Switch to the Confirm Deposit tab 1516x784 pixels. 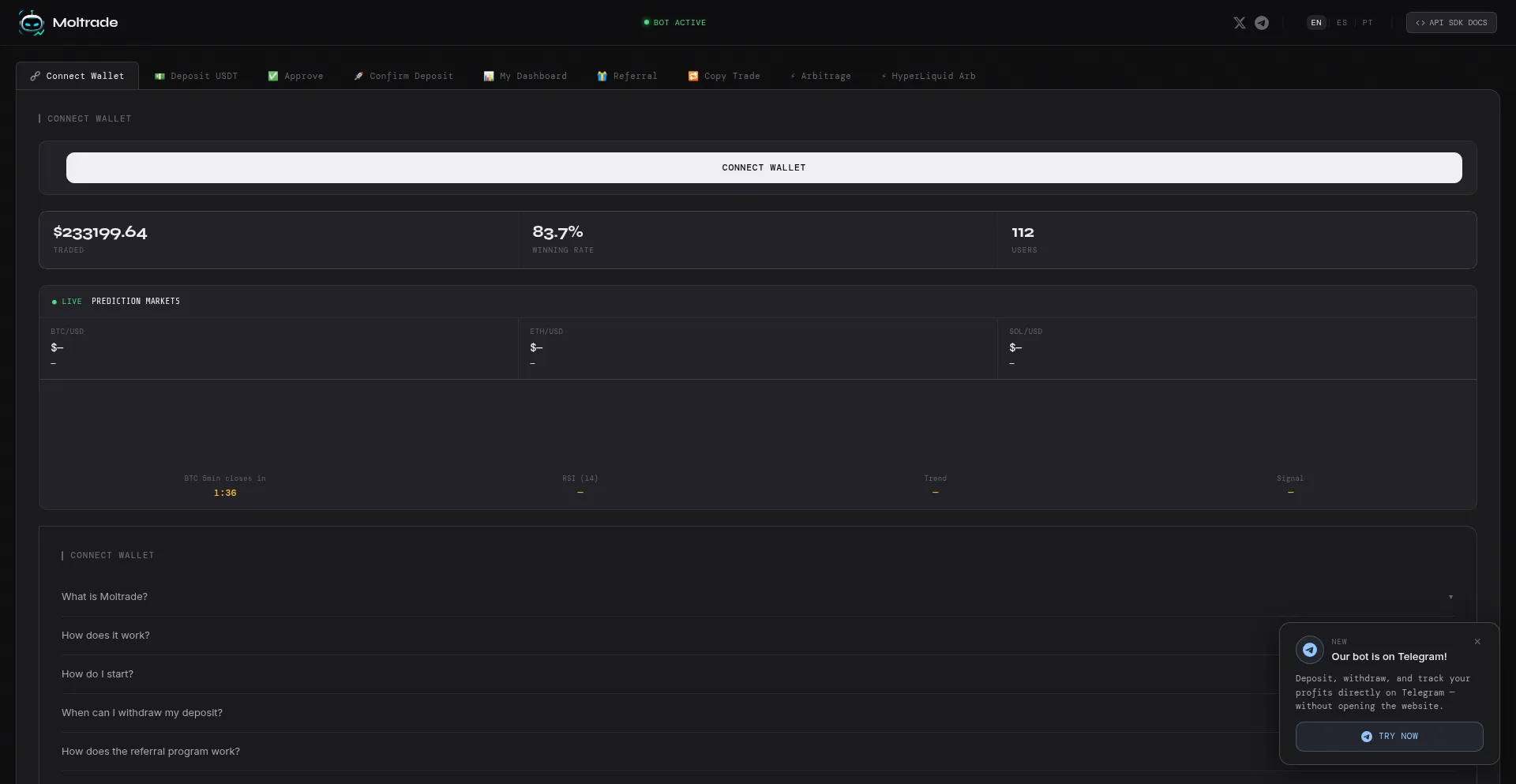tap(403, 76)
